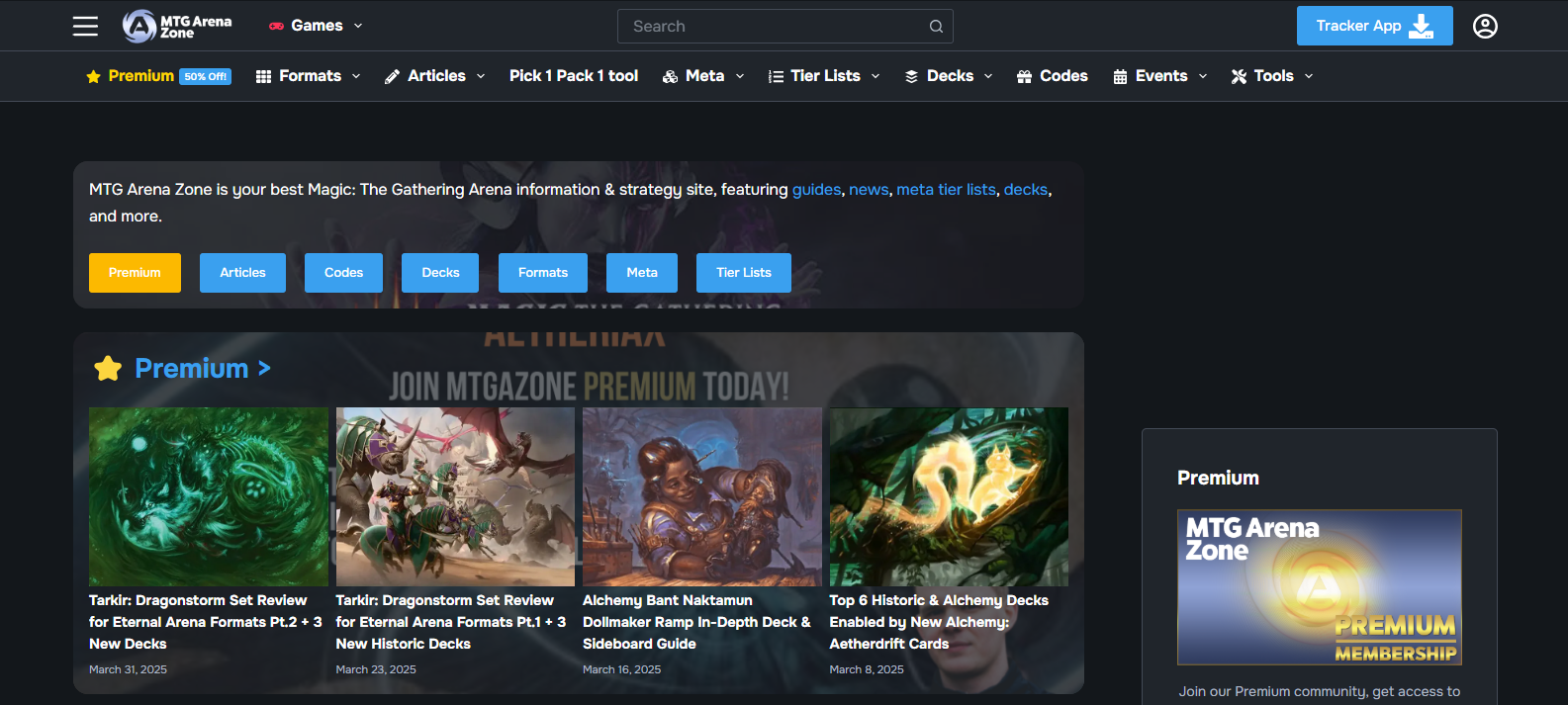Click the Games controller icon
The width and height of the screenshot is (1568, 705).
point(277,26)
